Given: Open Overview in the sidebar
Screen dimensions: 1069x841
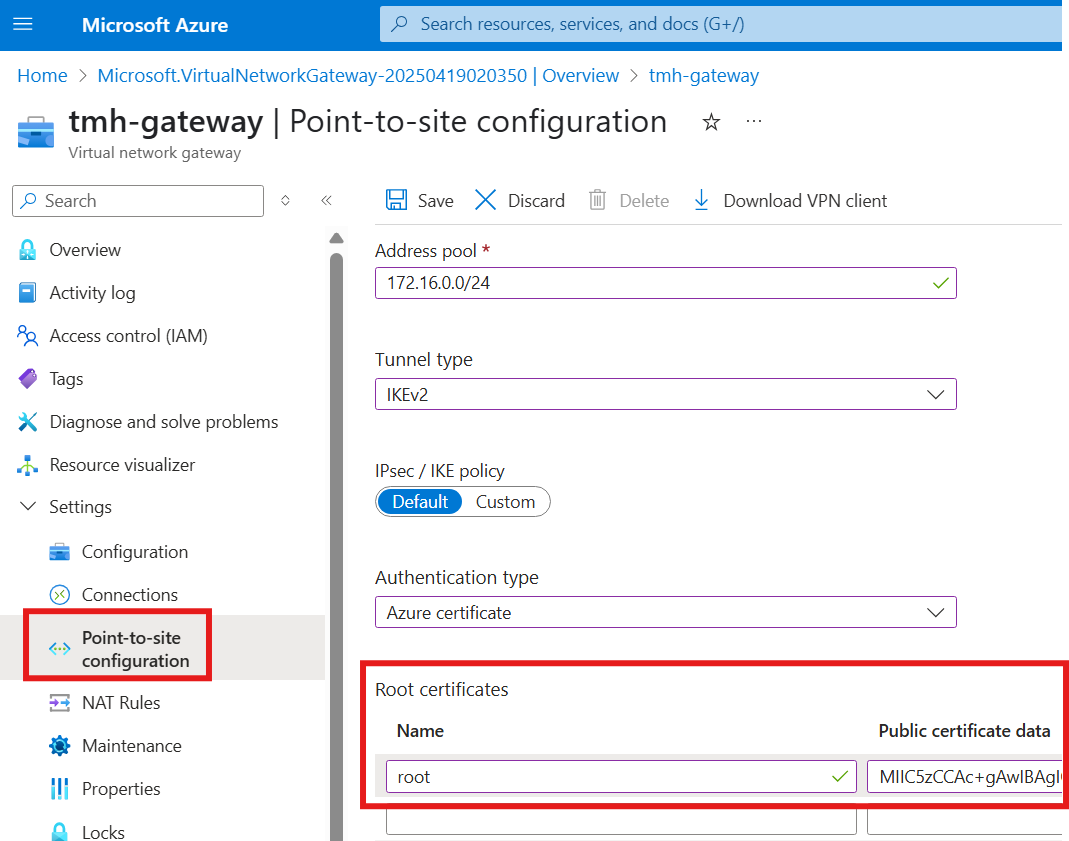Looking at the screenshot, I should 85,250.
